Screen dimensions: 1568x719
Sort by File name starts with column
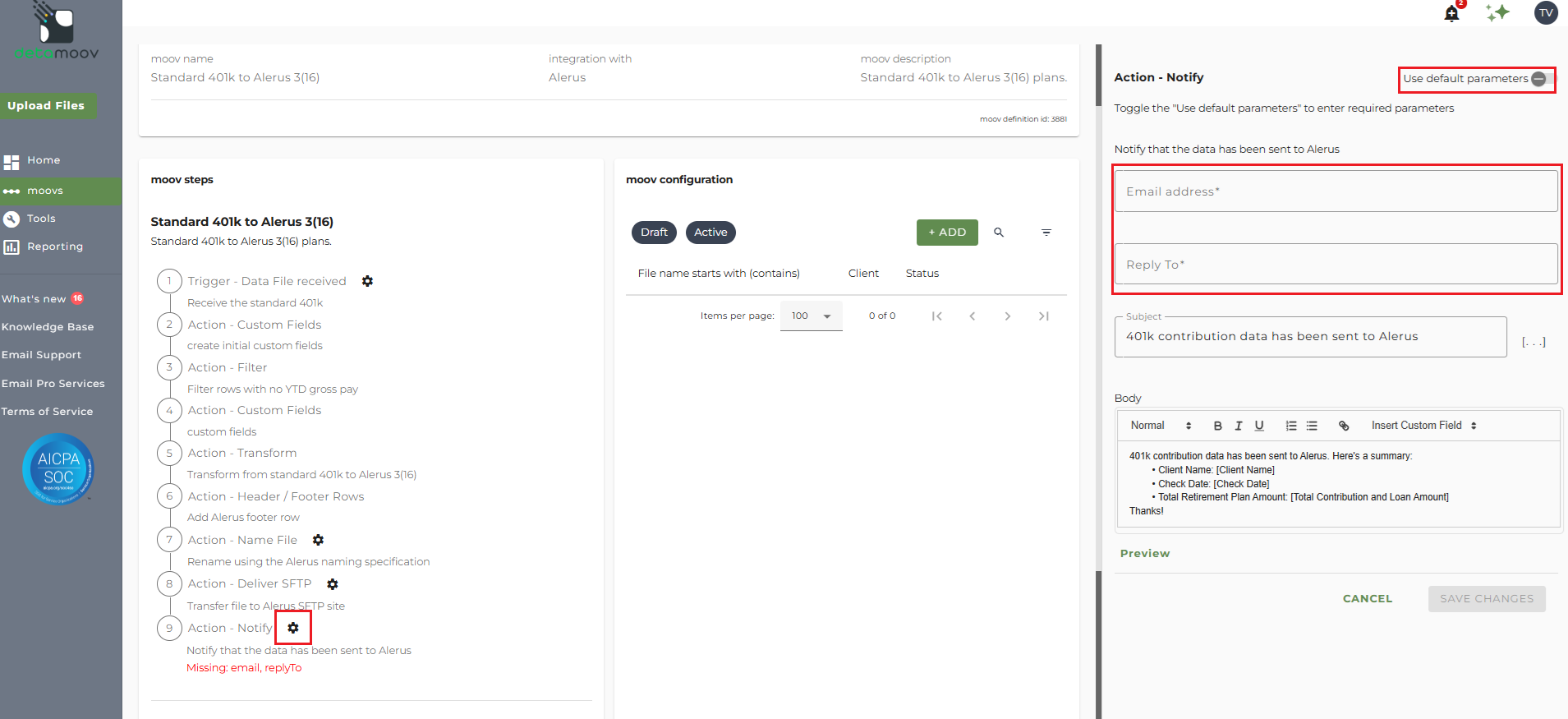[719, 274]
